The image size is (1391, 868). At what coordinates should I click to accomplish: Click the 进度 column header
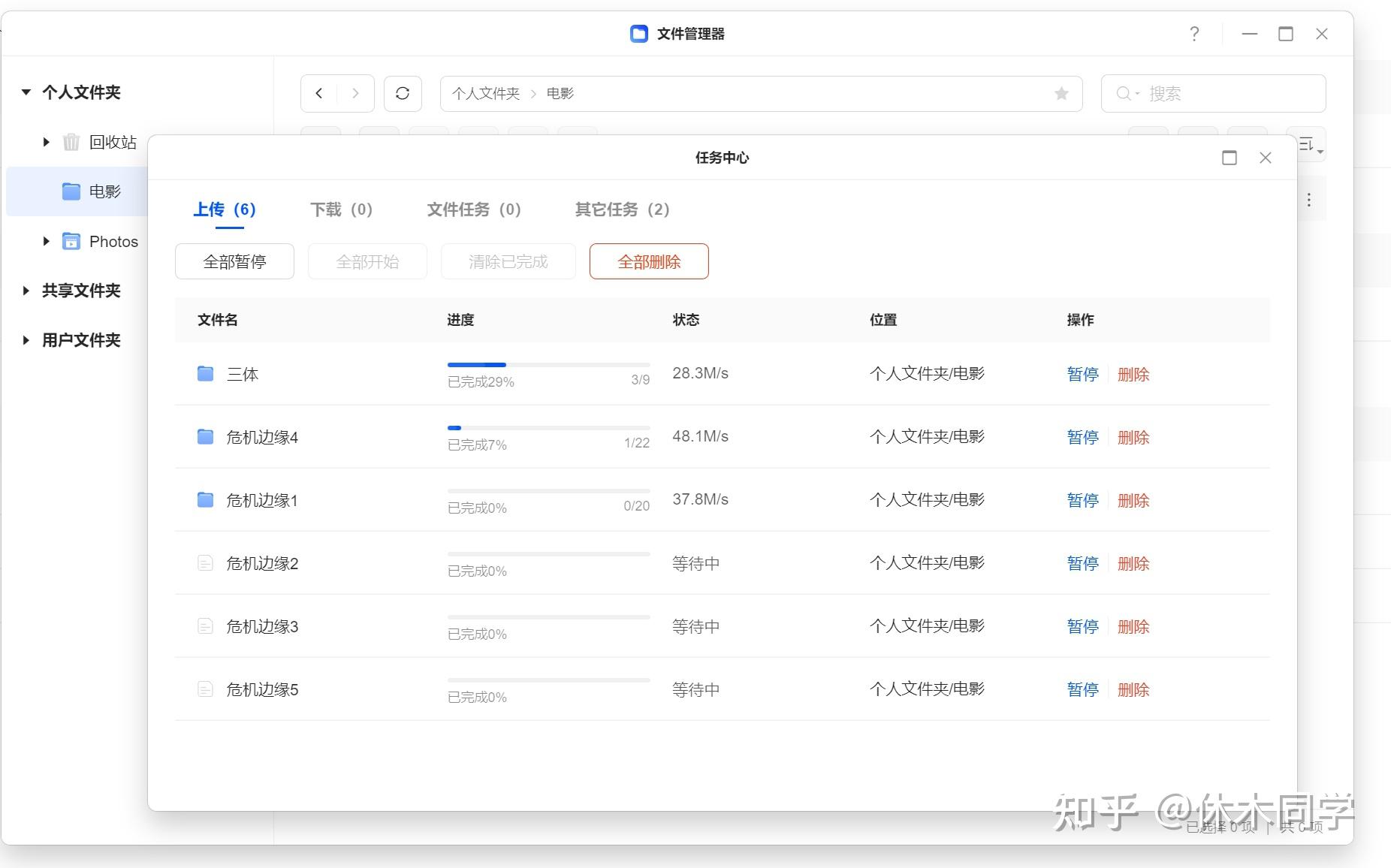(460, 320)
